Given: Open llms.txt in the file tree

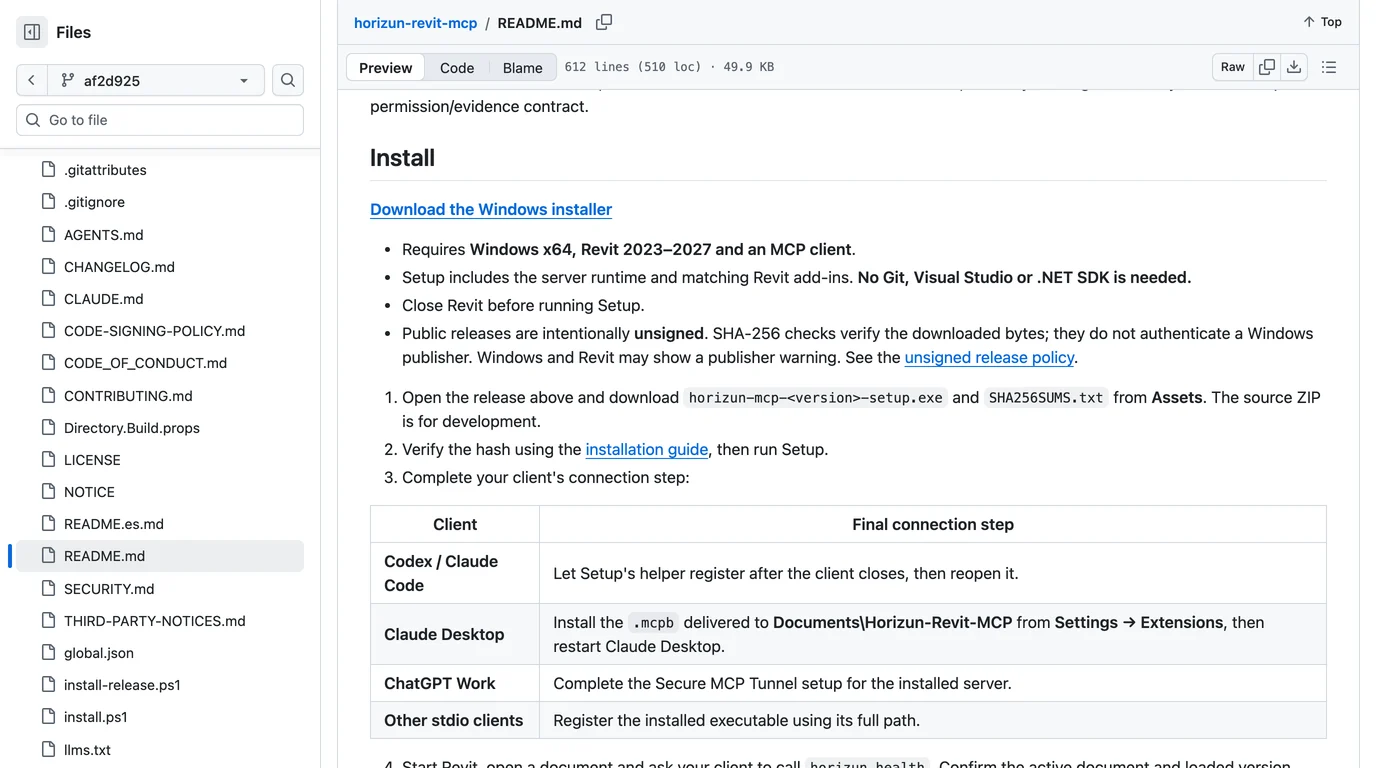Looking at the screenshot, I should click(160, 750).
